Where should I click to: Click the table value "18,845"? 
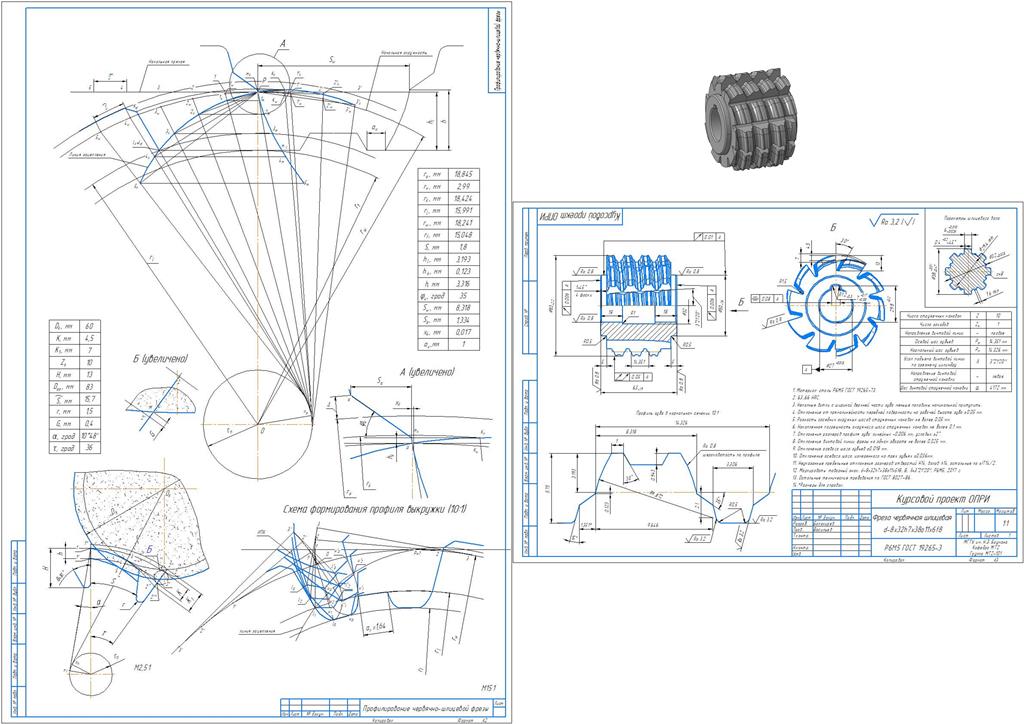pos(462,174)
